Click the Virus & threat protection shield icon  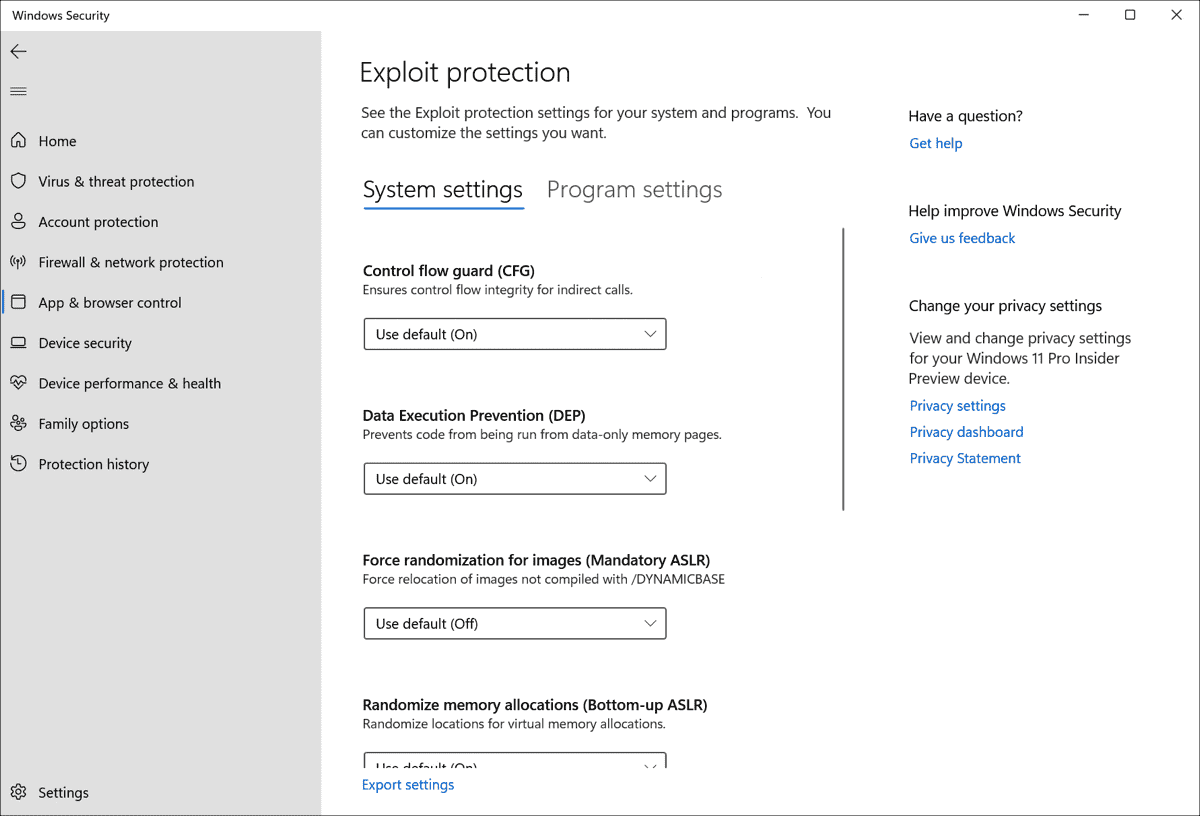pyautogui.click(x=18, y=181)
